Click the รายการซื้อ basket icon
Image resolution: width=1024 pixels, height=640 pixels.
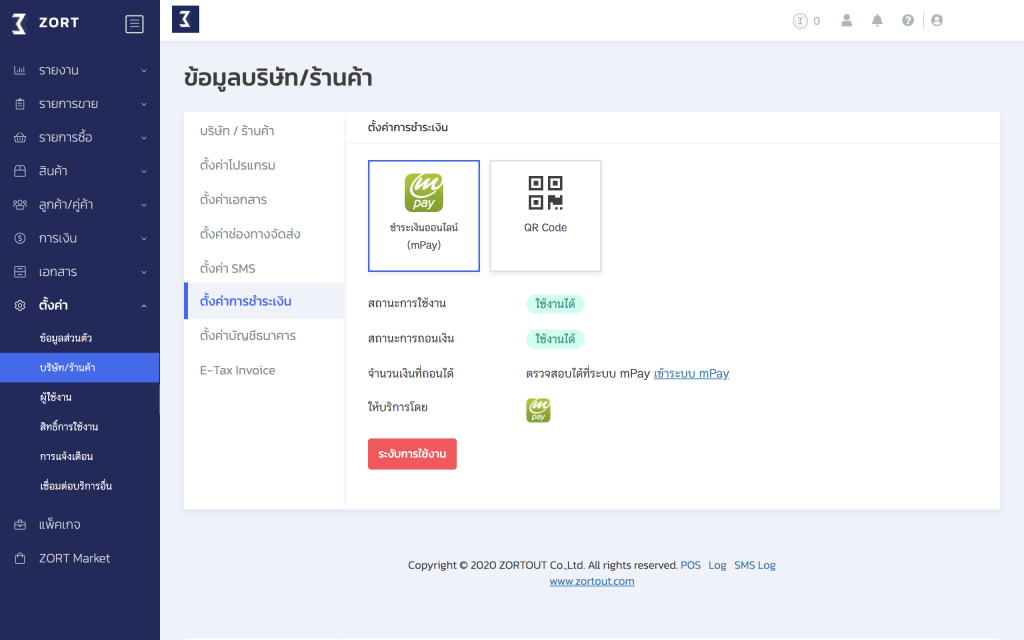pos(20,137)
